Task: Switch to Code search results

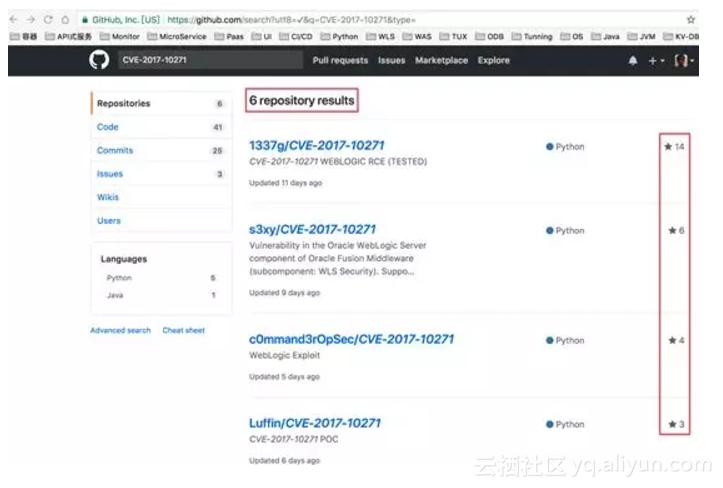Action: [x=161, y=127]
